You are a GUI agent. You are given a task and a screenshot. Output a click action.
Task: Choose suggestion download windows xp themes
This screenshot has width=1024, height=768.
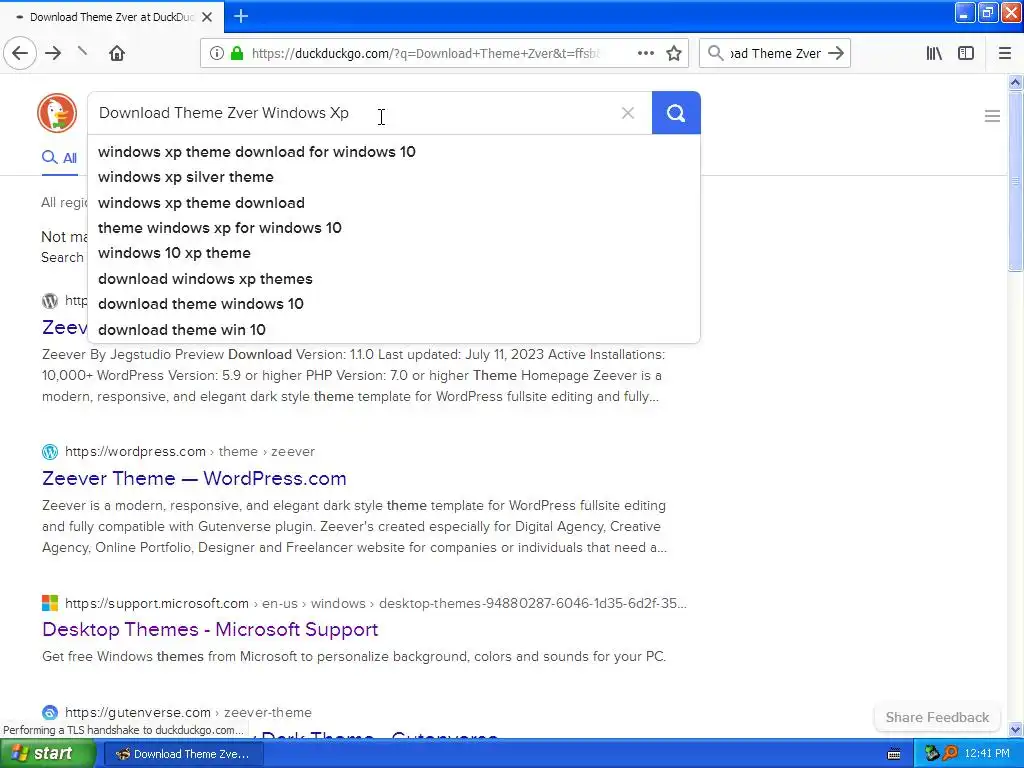click(205, 279)
